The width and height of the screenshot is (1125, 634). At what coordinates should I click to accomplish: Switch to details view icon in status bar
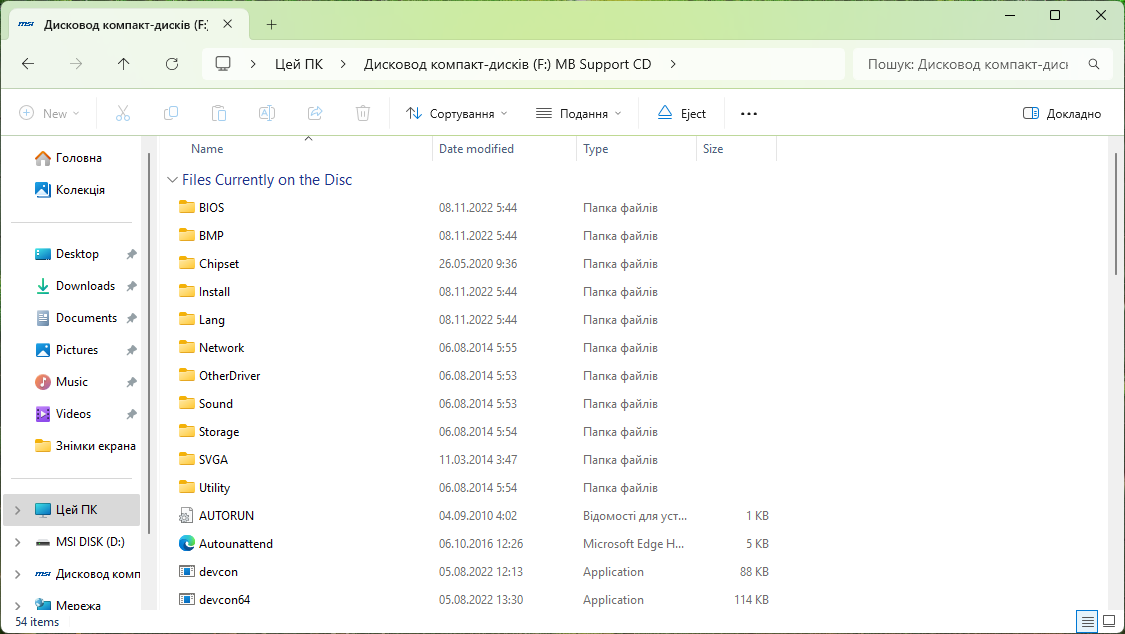1088,621
